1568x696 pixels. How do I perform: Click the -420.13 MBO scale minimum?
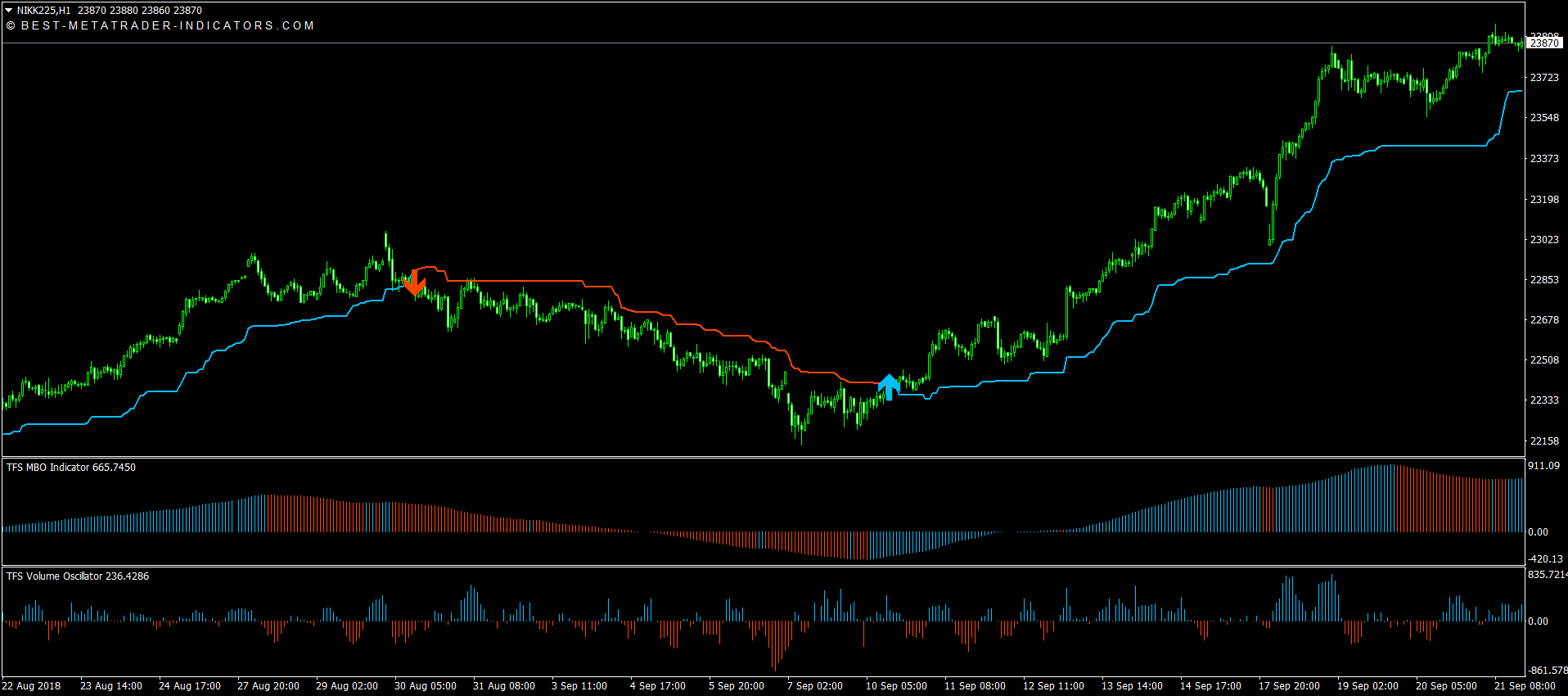tap(1545, 559)
